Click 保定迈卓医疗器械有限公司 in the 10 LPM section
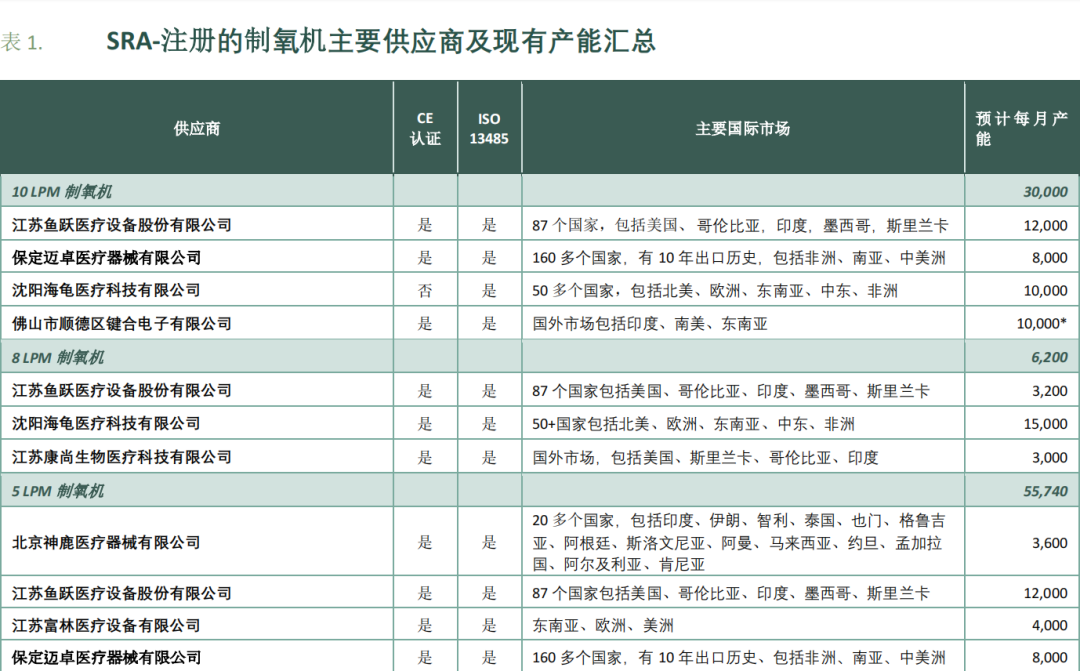This screenshot has height=671, width=1080. click(x=106, y=258)
